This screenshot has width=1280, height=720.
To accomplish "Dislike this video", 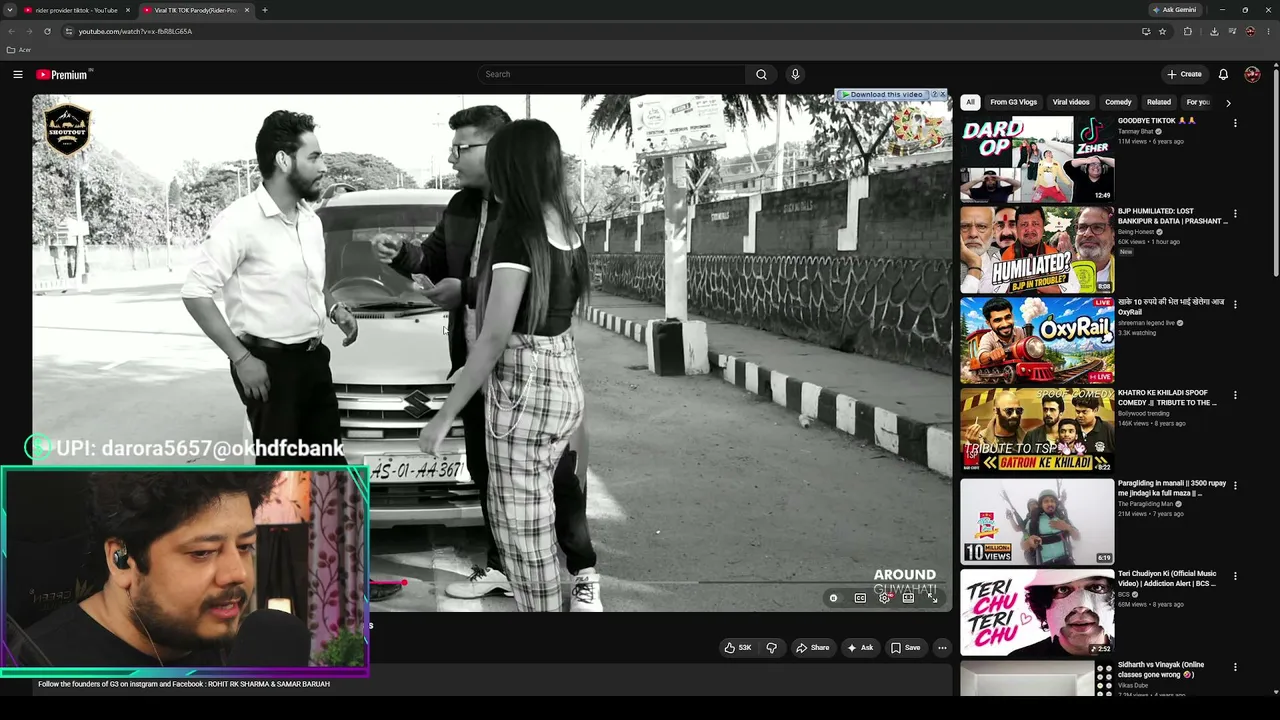I will click(x=771, y=648).
